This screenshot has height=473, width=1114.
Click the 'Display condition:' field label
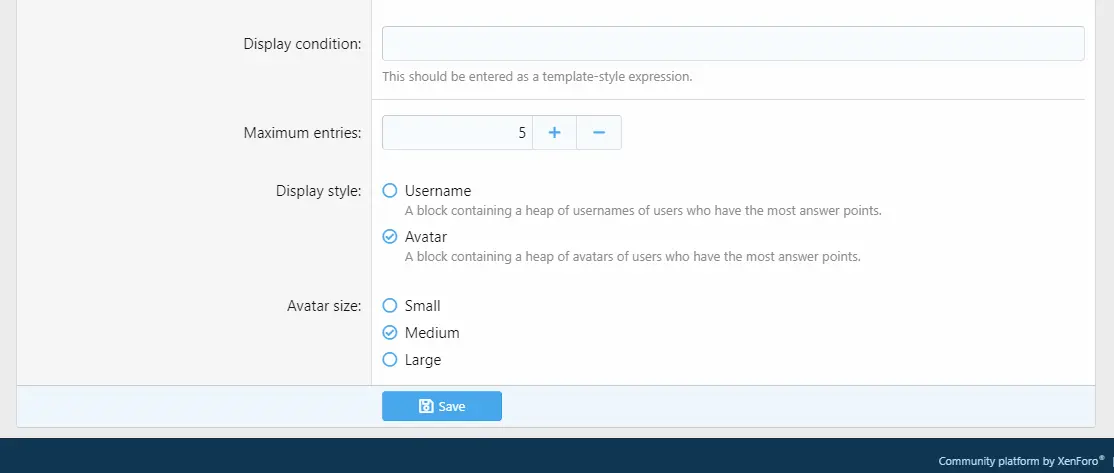[x=302, y=44]
